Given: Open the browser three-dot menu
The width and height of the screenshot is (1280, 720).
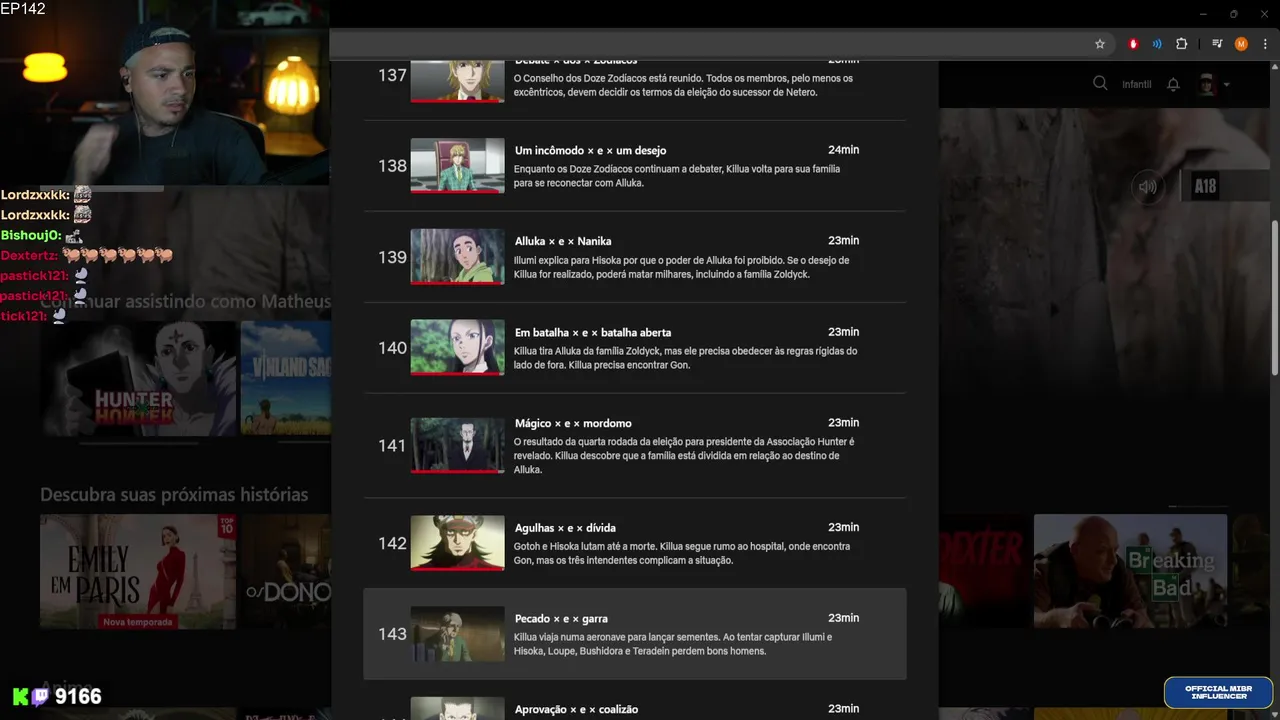Looking at the screenshot, I should [x=1265, y=44].
